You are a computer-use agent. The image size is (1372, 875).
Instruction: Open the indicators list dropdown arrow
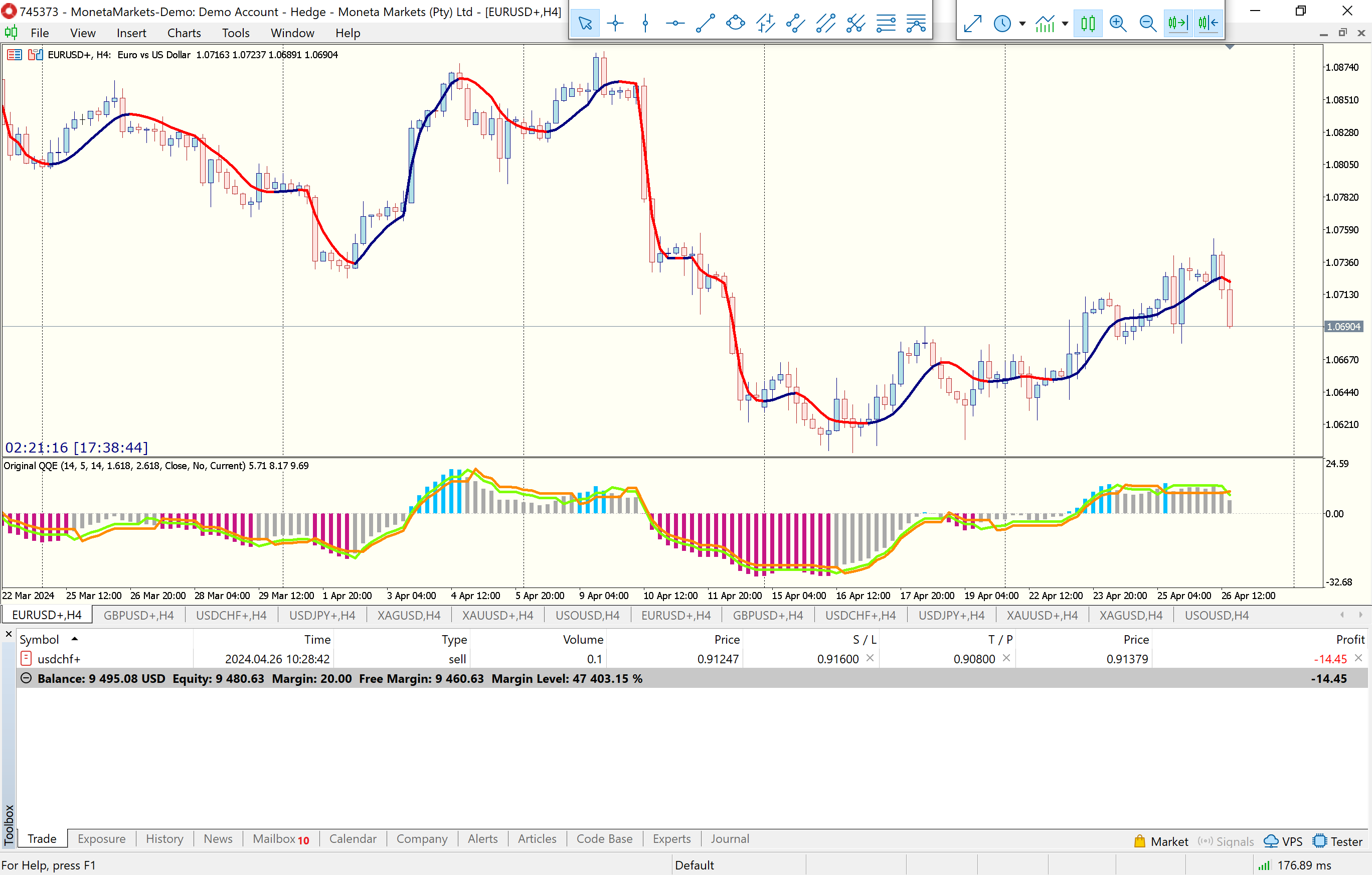1065,24
